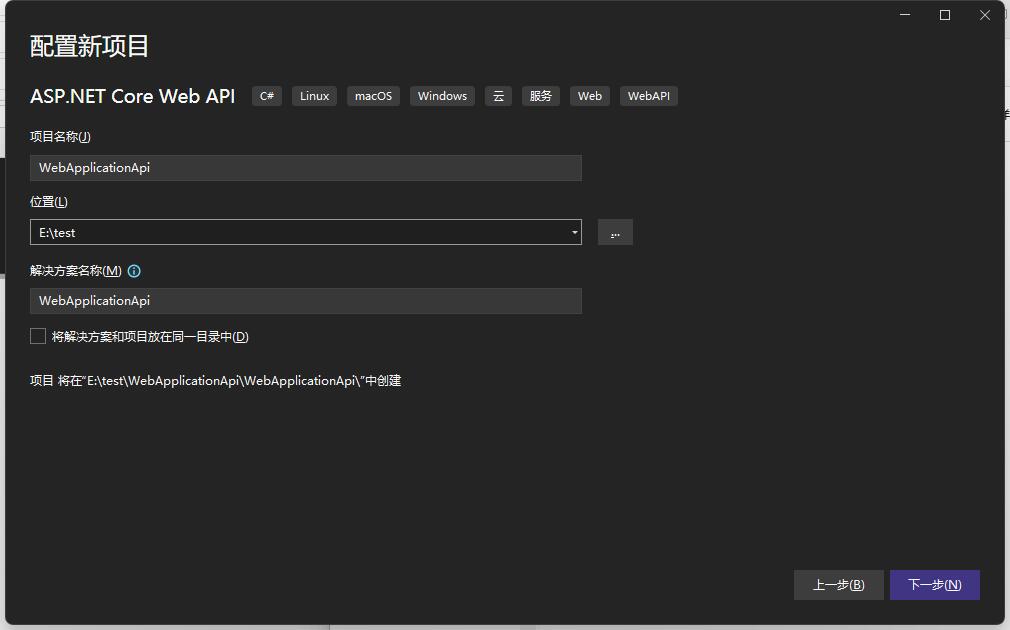This screenshot has height=630, width=1010.
Task: Click the Web tag
Action: pos(590,96)
